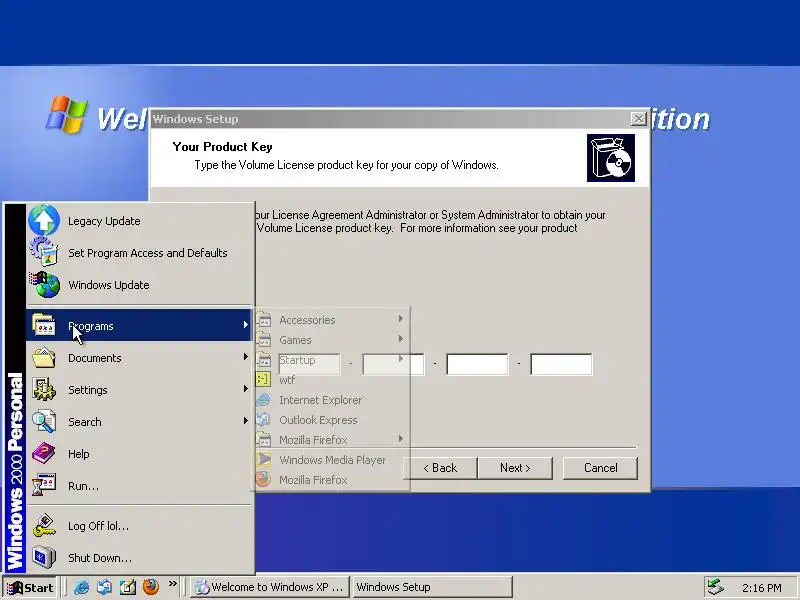800x600 pixels.
Task: Click the Shut Down monitor icon
Action: (44, 557)
